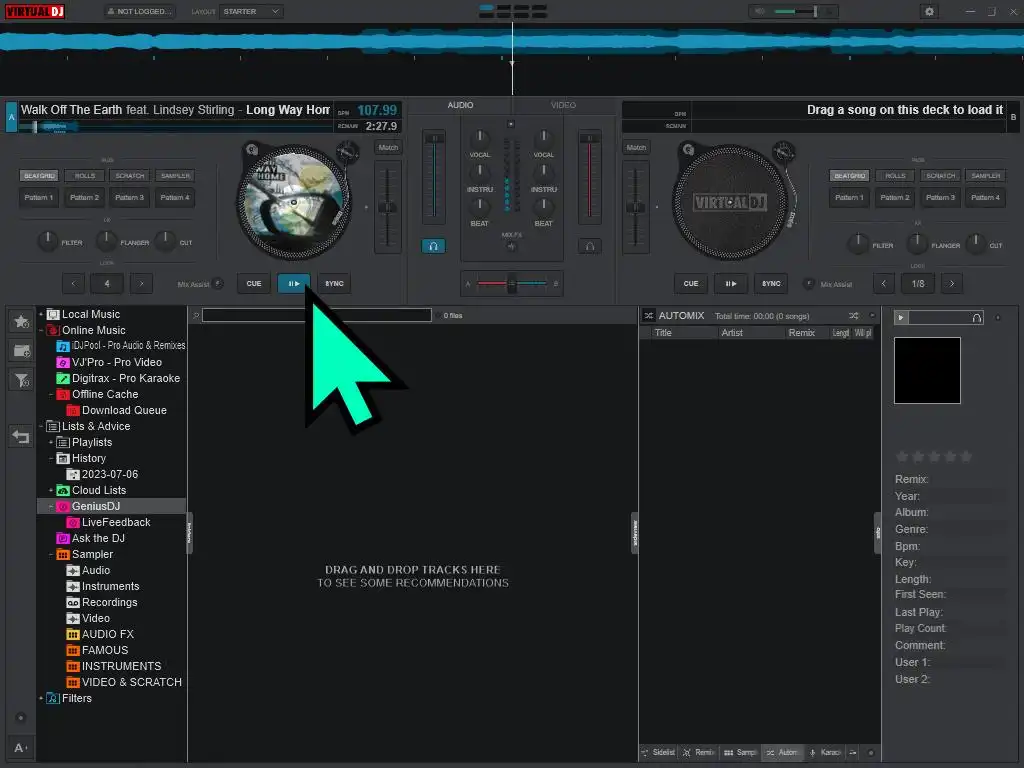Open the Sampler bottom tab
The image size is (1024, 768).
741,752
